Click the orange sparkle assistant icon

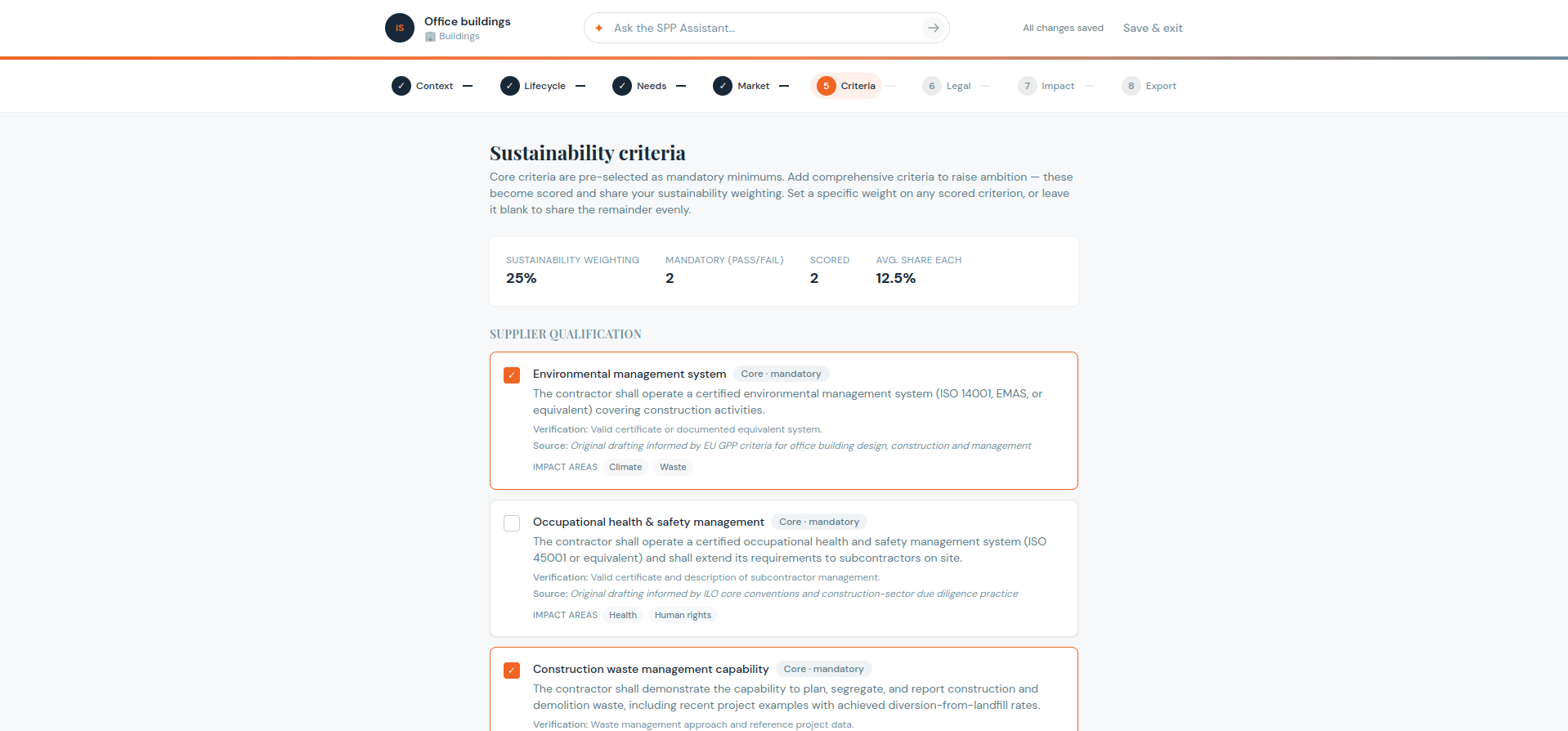click(598, 28)
